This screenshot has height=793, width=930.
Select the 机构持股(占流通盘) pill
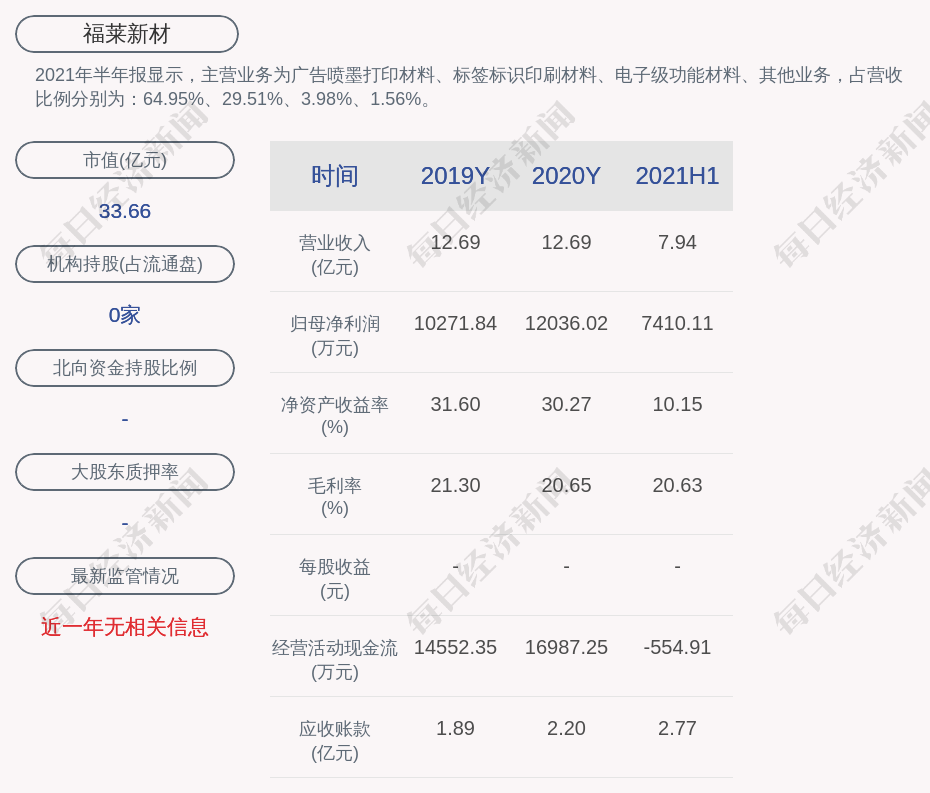pos(125,264)
